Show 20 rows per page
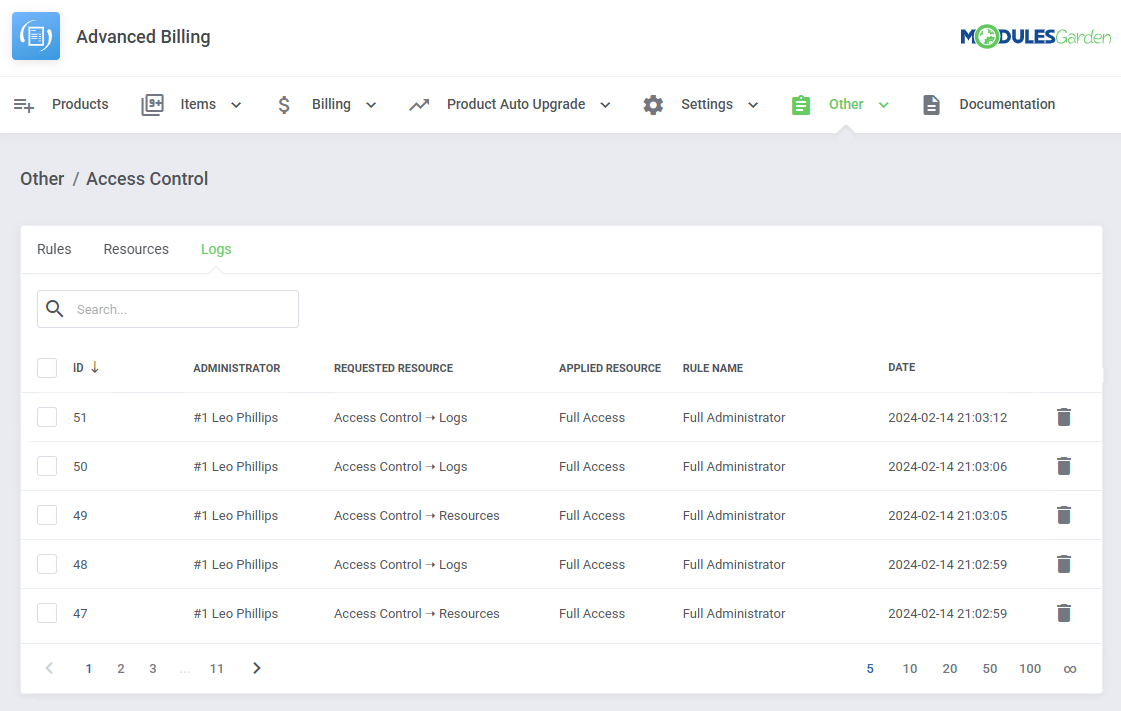The height and width of the screenshot is (711, 1121). click(949, 669)
